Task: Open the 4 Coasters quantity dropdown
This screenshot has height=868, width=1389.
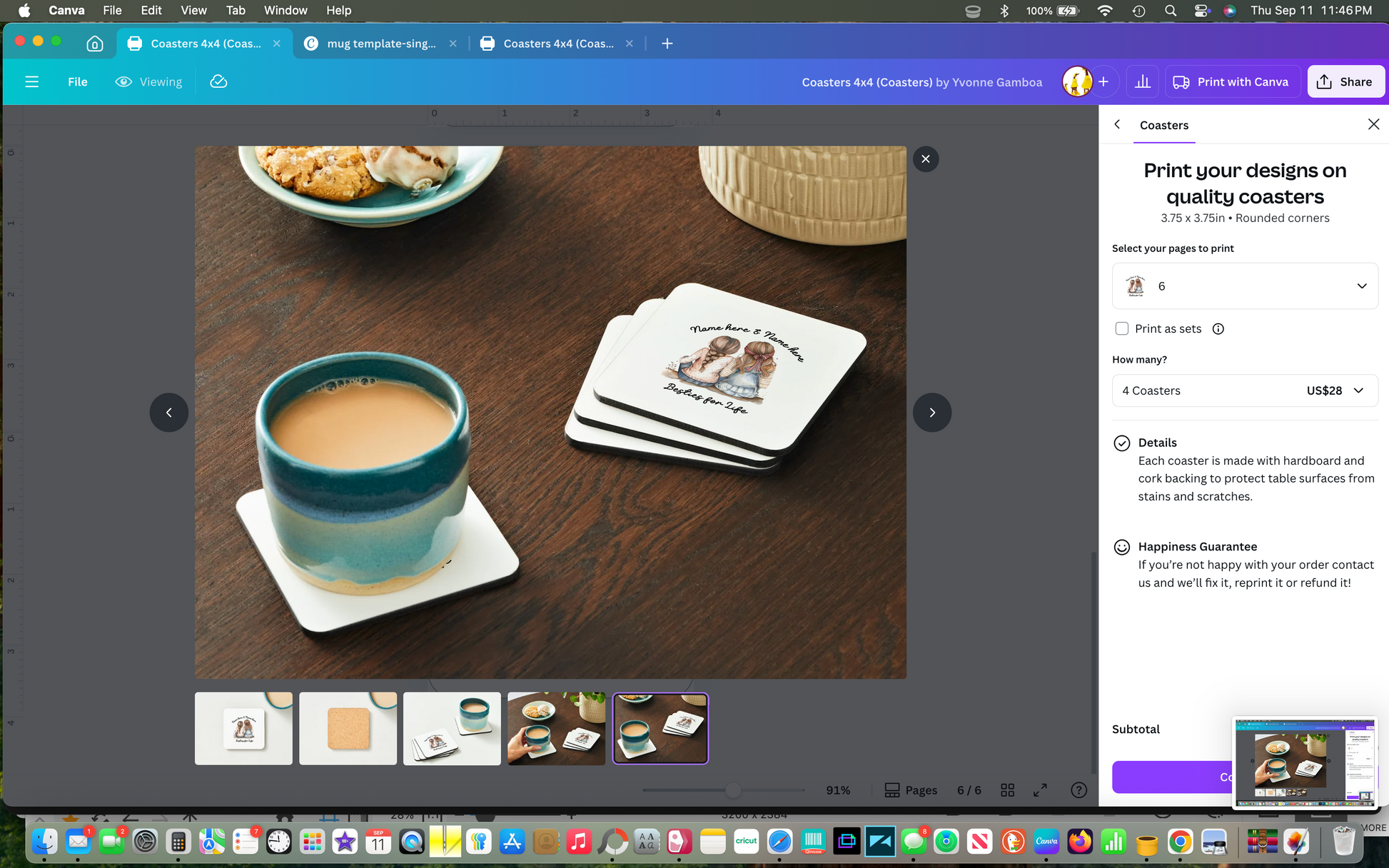Action: pos(1245,390)
